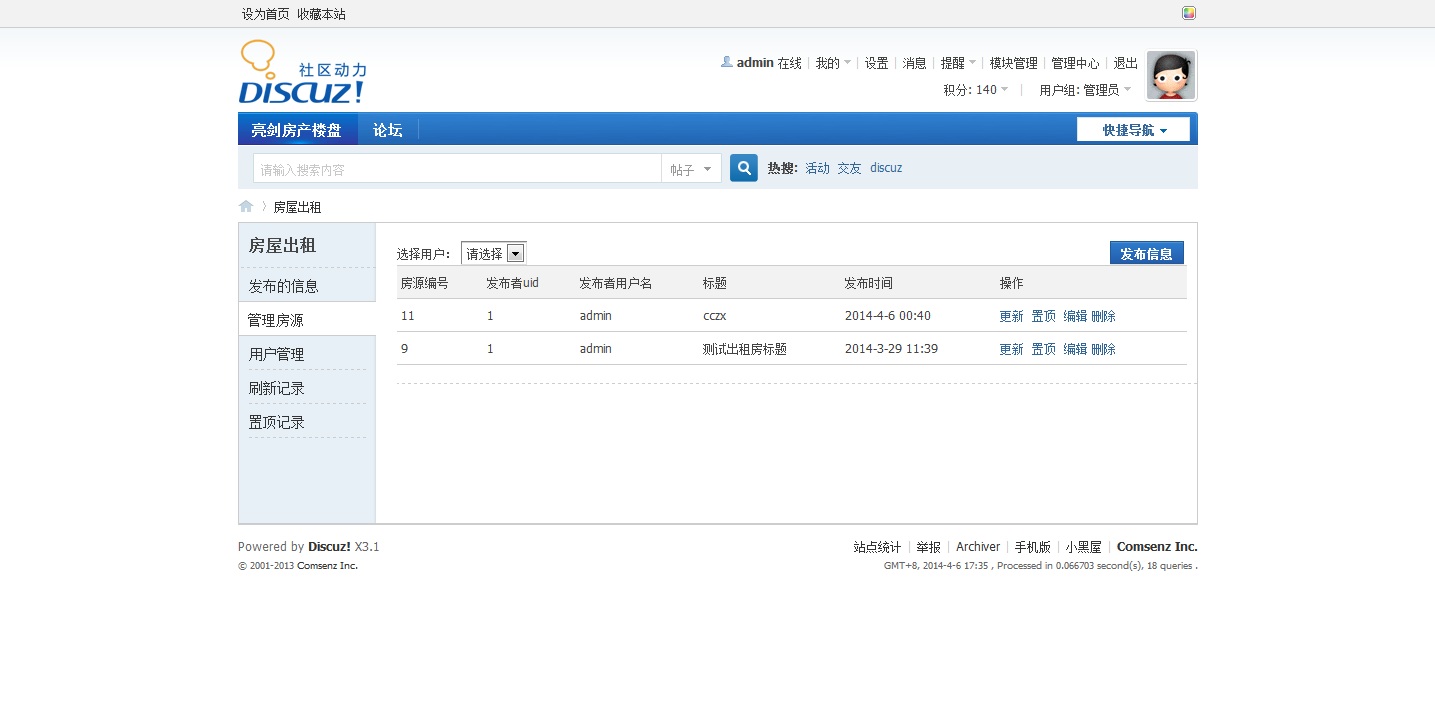Open the 积分: 140 dropdown

pyautogui.click(x=975, y=90)
